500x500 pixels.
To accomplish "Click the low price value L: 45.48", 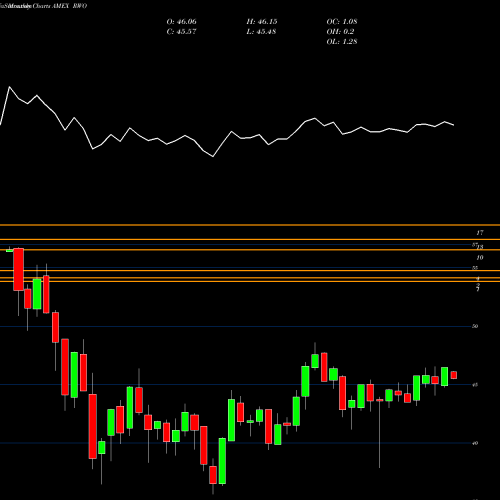I will click(262, 32).
